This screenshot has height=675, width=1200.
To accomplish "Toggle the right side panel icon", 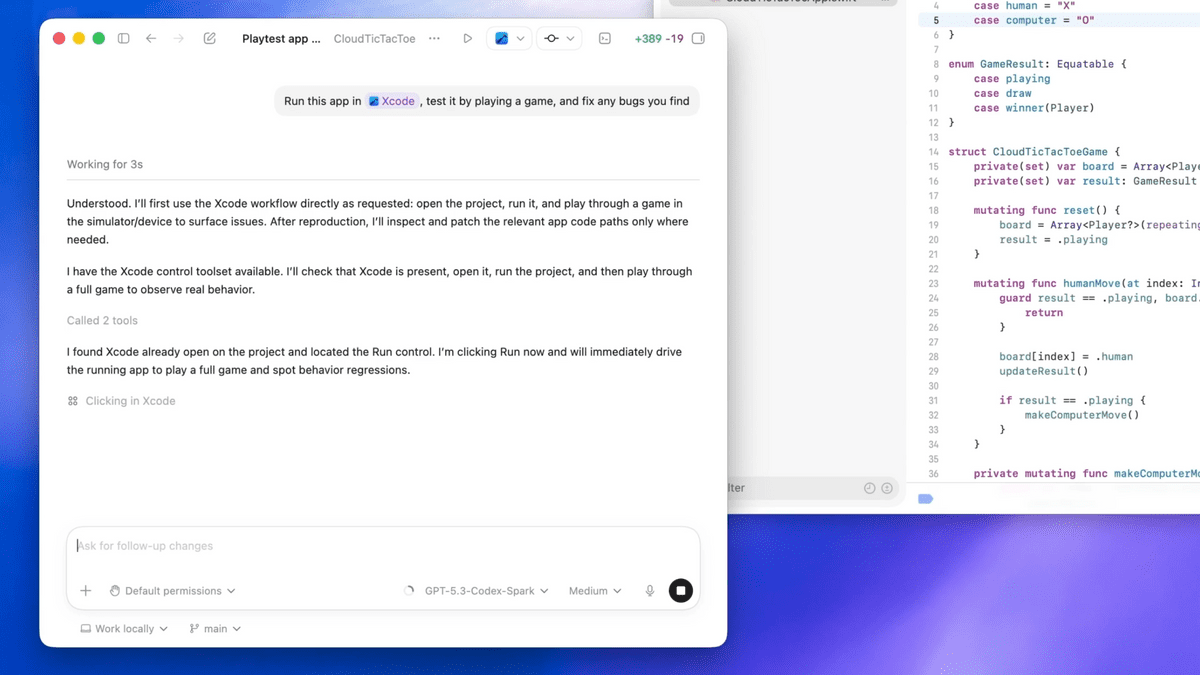I will [x=698, y=39].
